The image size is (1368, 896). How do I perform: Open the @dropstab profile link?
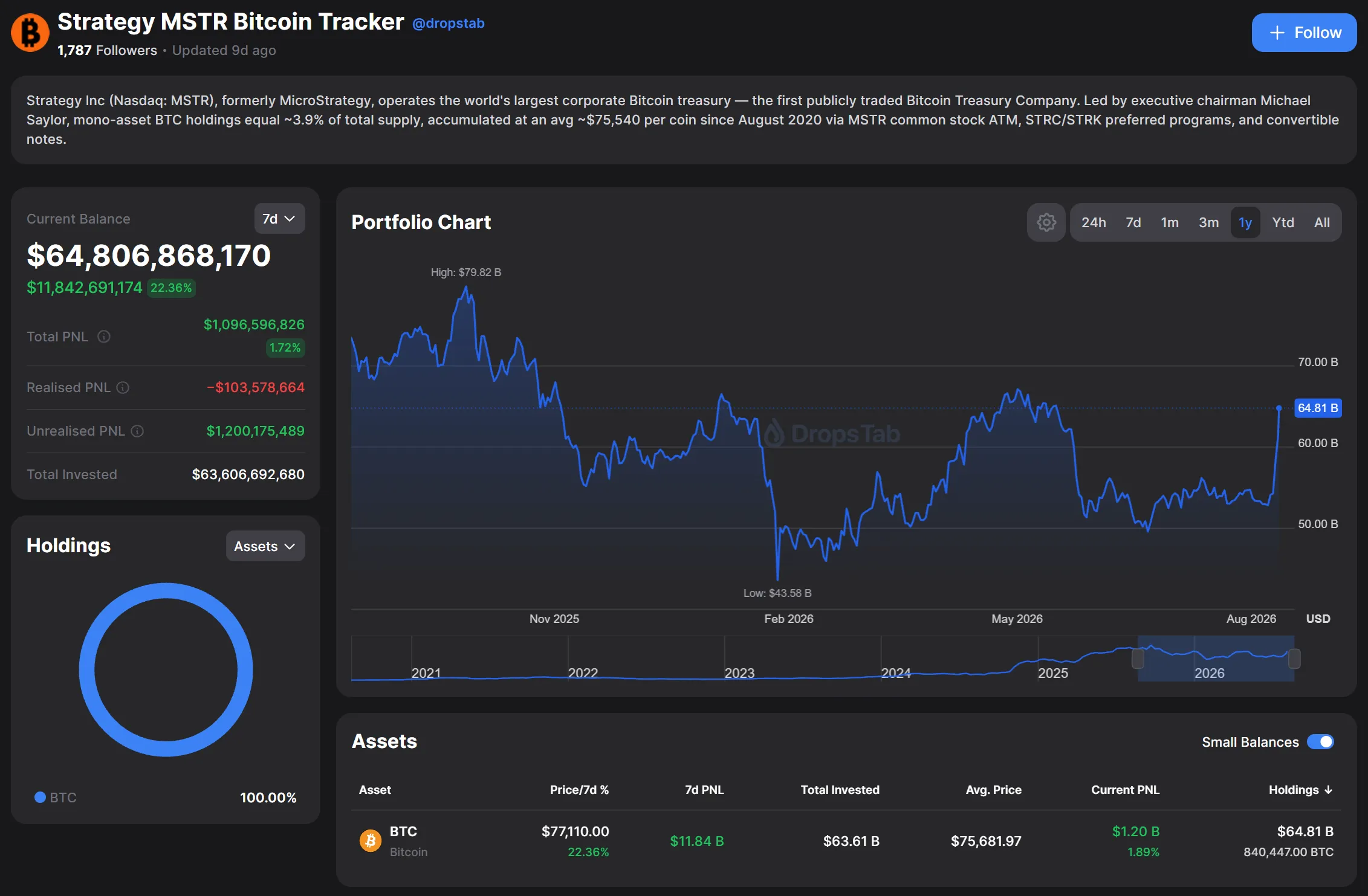click(449, 23)
